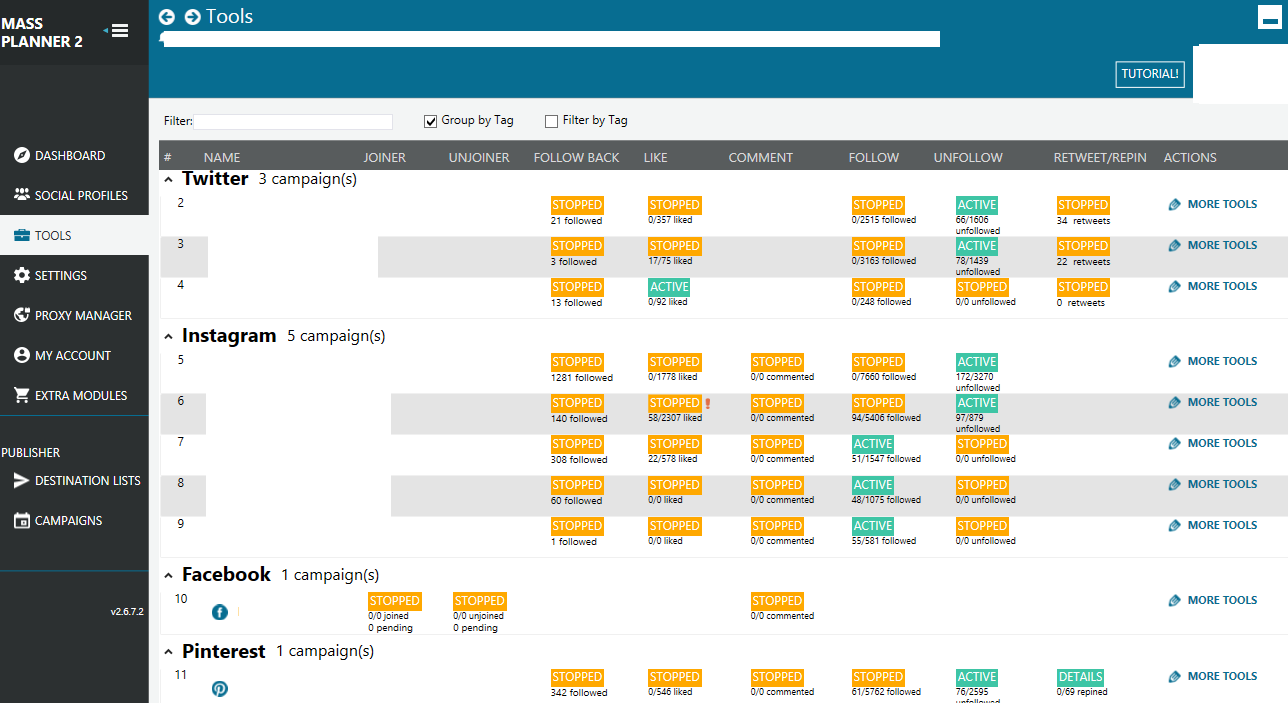The image size is (1288, 724).
Task: Toggle row 10 Joiner STOPPED status
Action: coord(395,601)
